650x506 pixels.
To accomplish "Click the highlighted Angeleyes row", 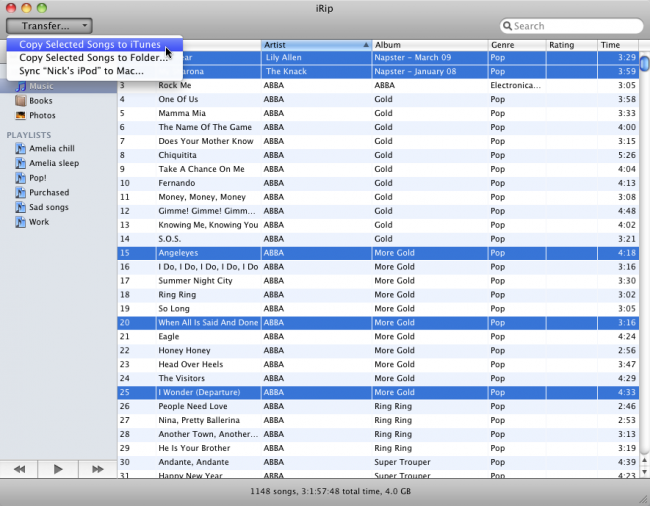I will tap(378, 253).
